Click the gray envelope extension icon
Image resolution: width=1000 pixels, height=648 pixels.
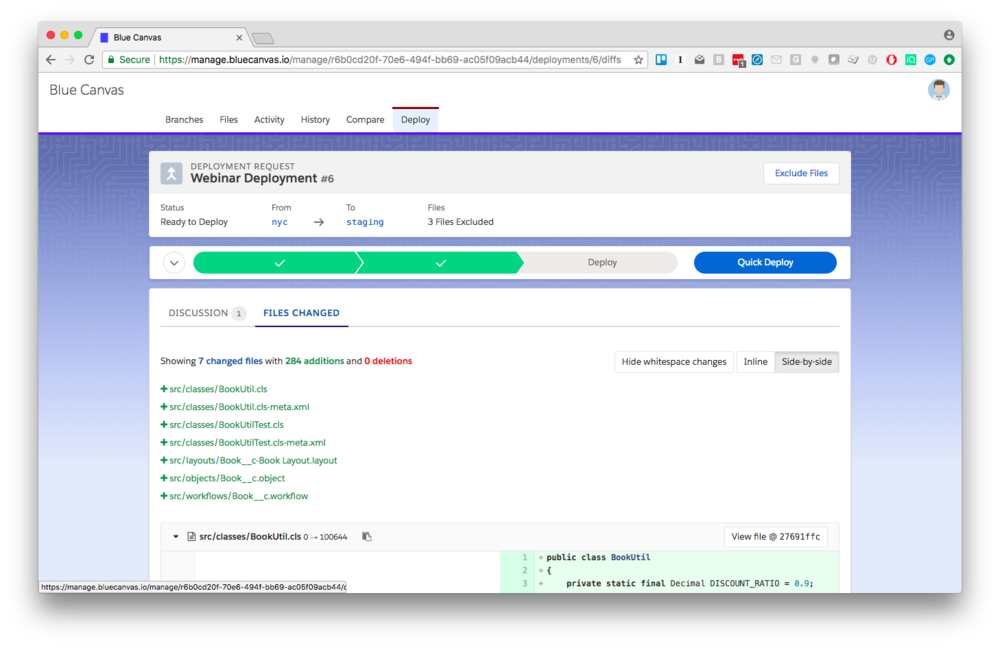(x=776, y=60)
